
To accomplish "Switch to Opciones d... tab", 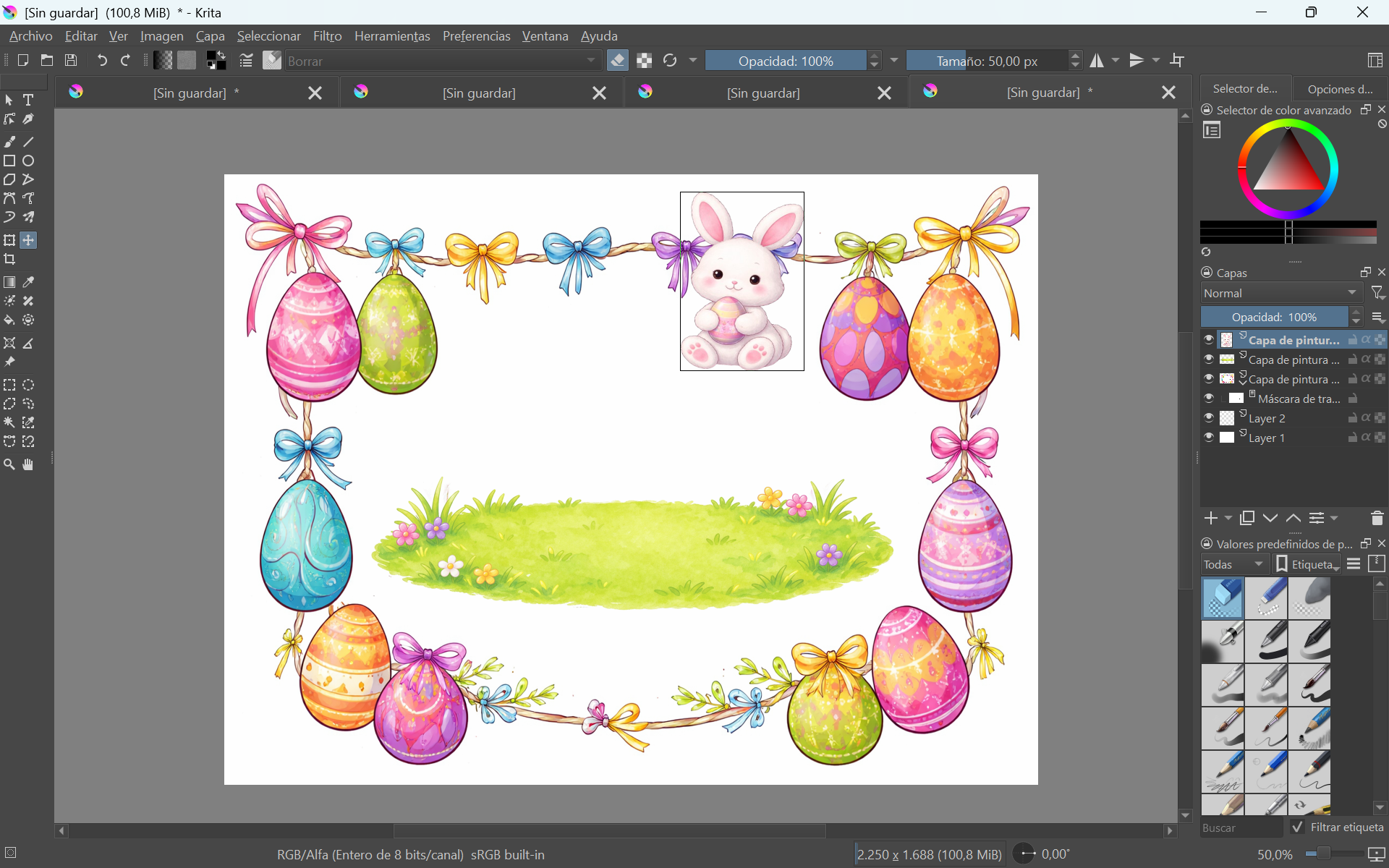I will click(1340, 89).
